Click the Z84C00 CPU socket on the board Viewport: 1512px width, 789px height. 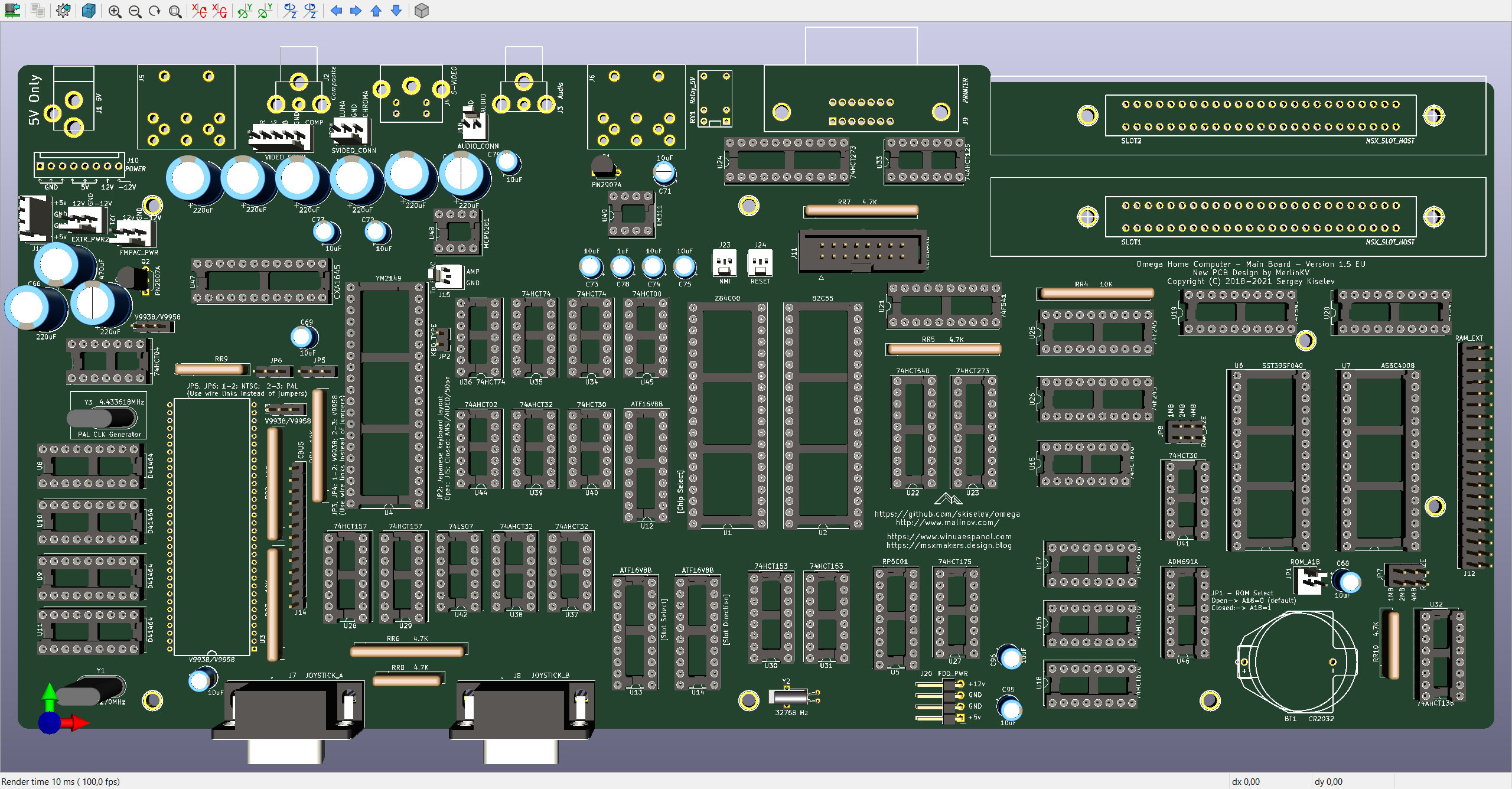[727, 416]
